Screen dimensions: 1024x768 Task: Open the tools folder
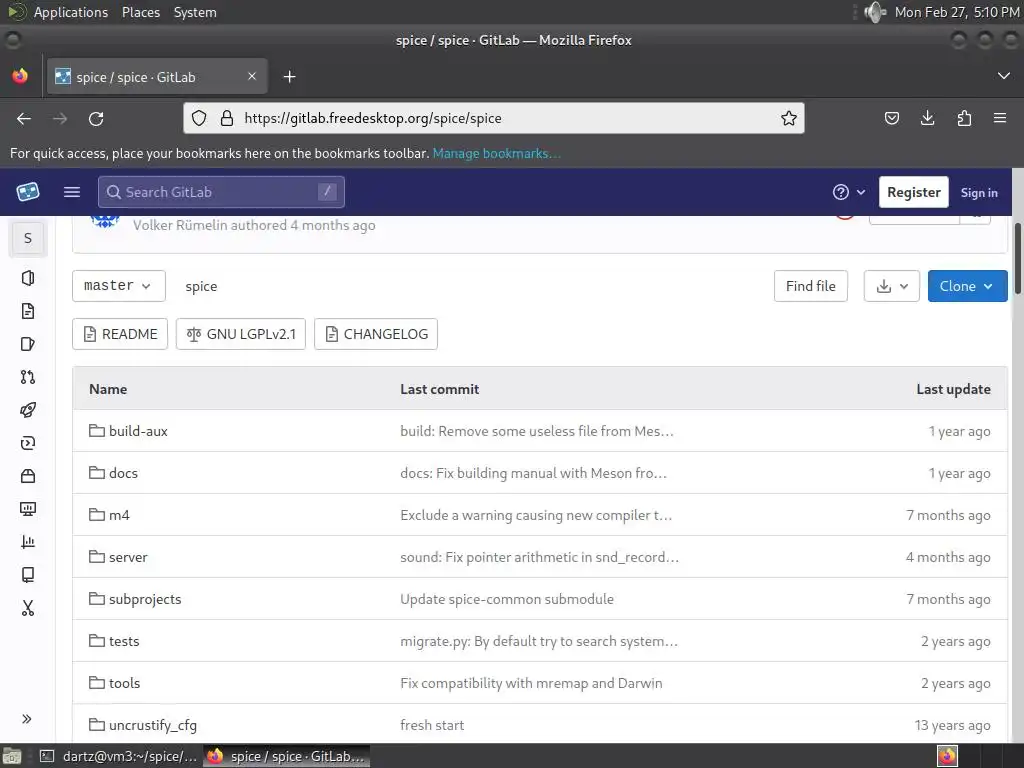tap(124, 683)
